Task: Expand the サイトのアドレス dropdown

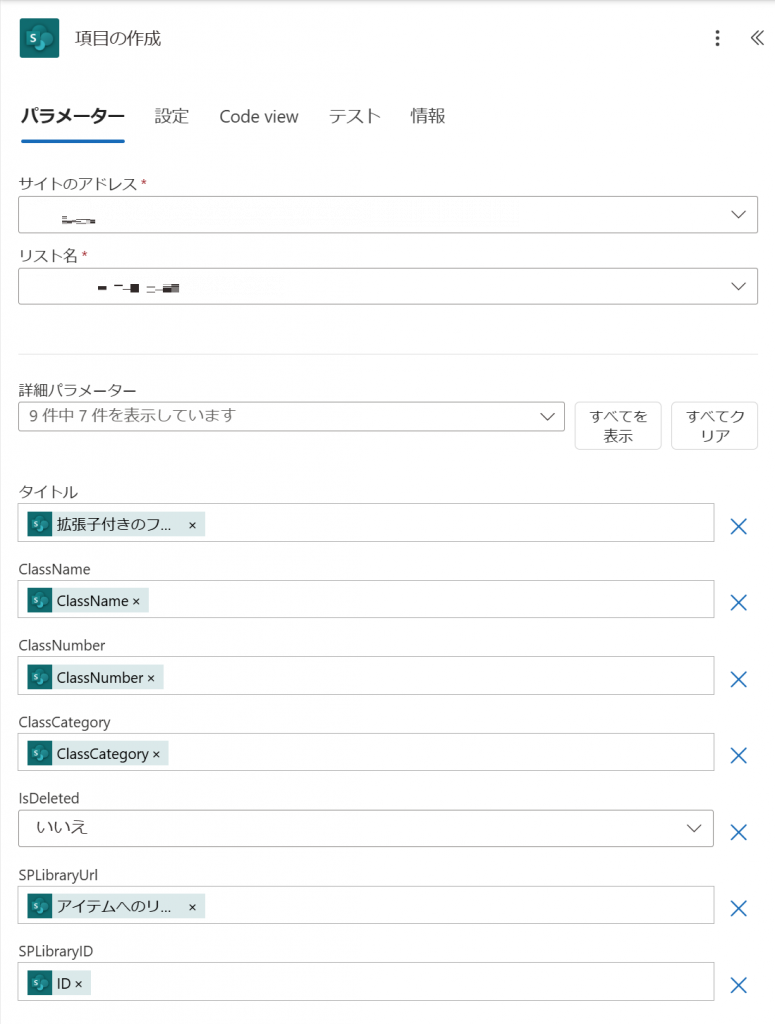Action: (x=738, y=215)
